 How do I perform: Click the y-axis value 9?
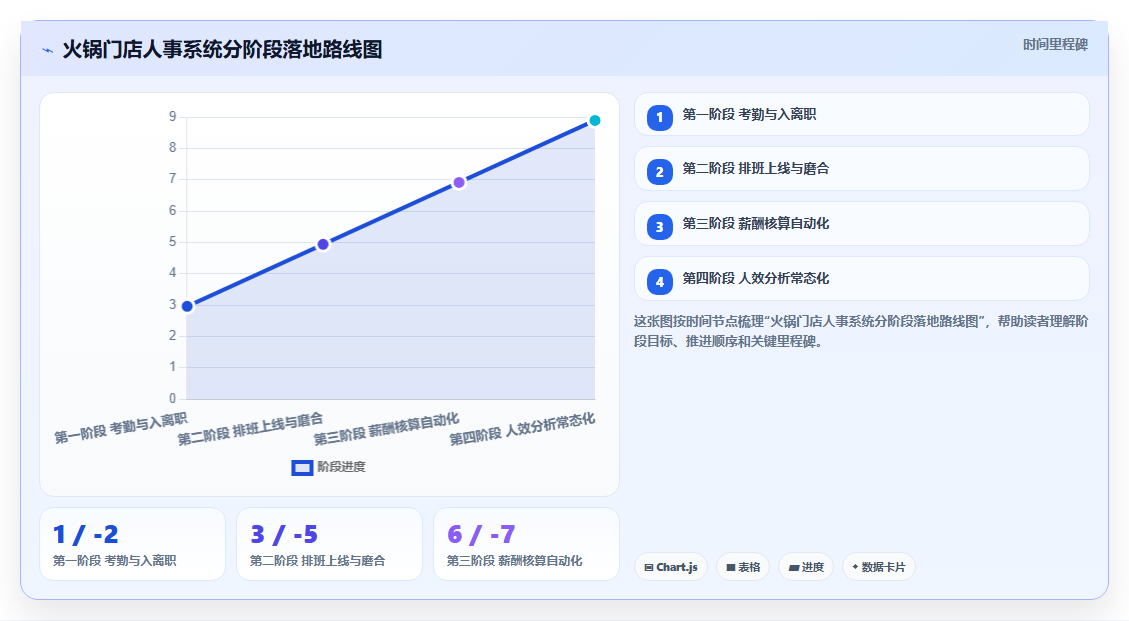[173, 117]
